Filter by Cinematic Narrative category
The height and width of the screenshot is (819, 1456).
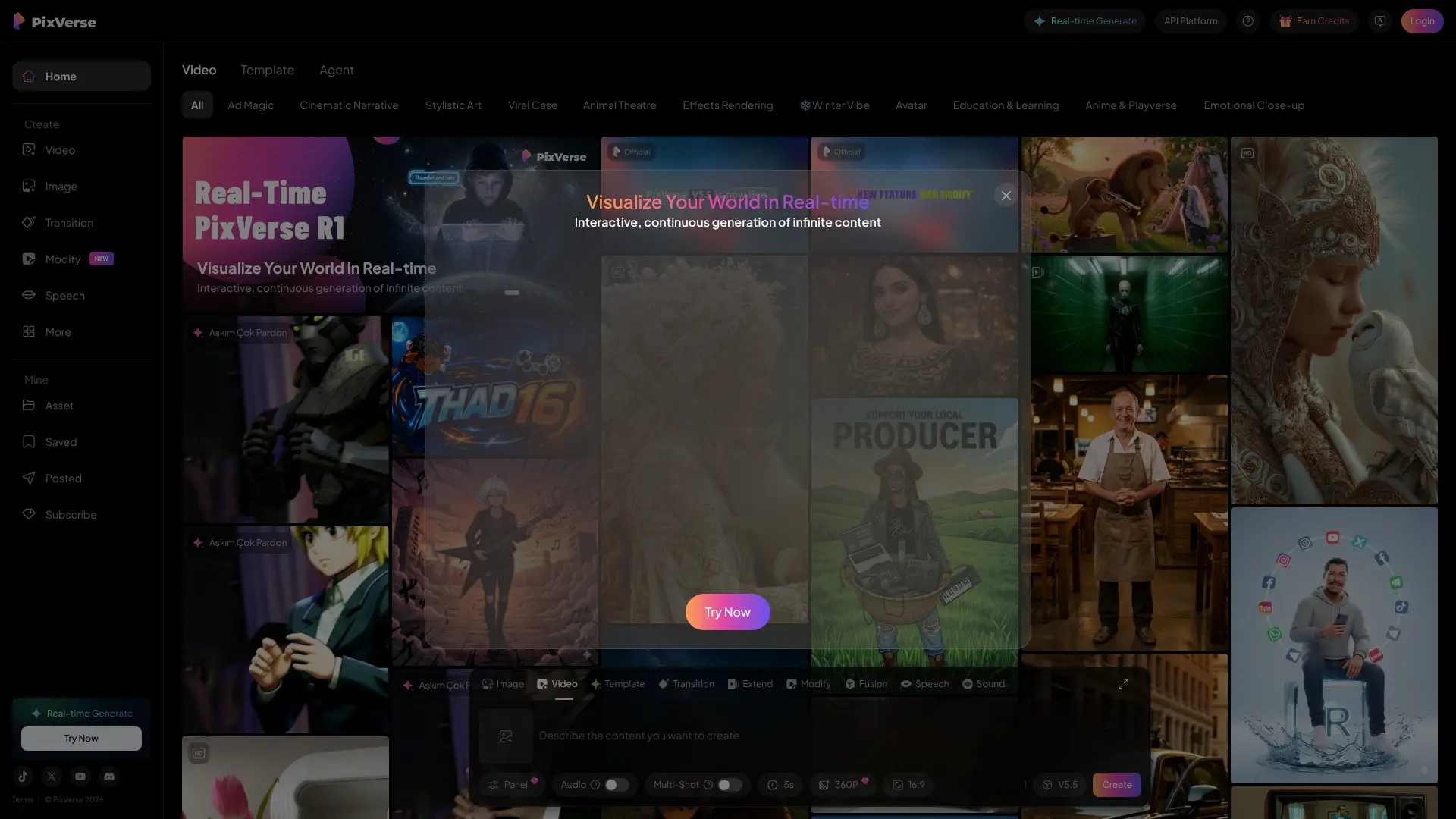click(349, 105)
